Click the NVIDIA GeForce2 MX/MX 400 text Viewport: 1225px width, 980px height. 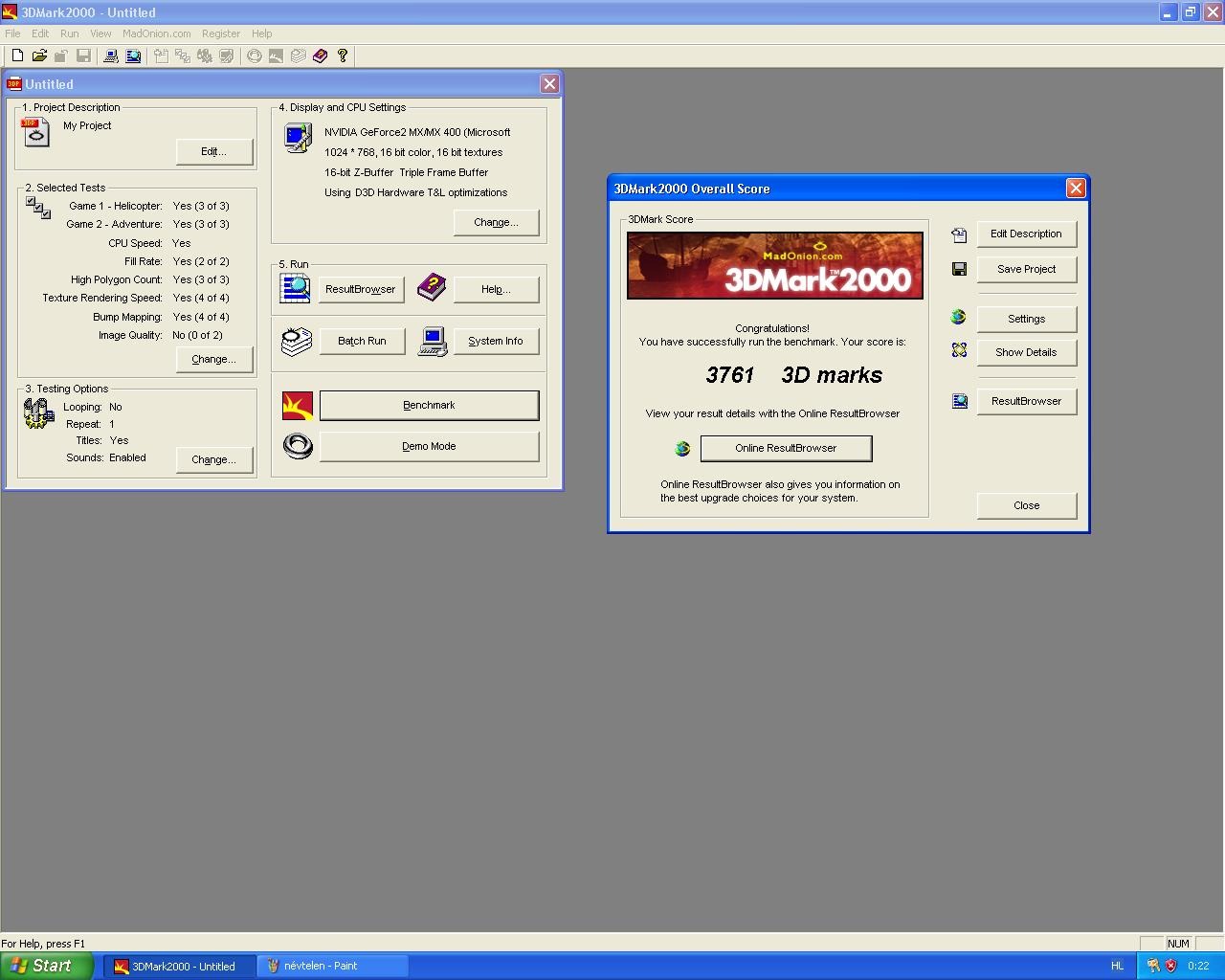pos(417,132)
